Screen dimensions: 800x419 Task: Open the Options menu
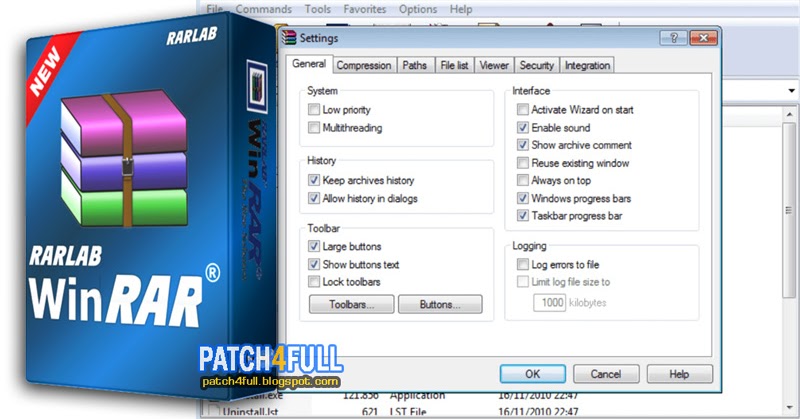point(418,9)
